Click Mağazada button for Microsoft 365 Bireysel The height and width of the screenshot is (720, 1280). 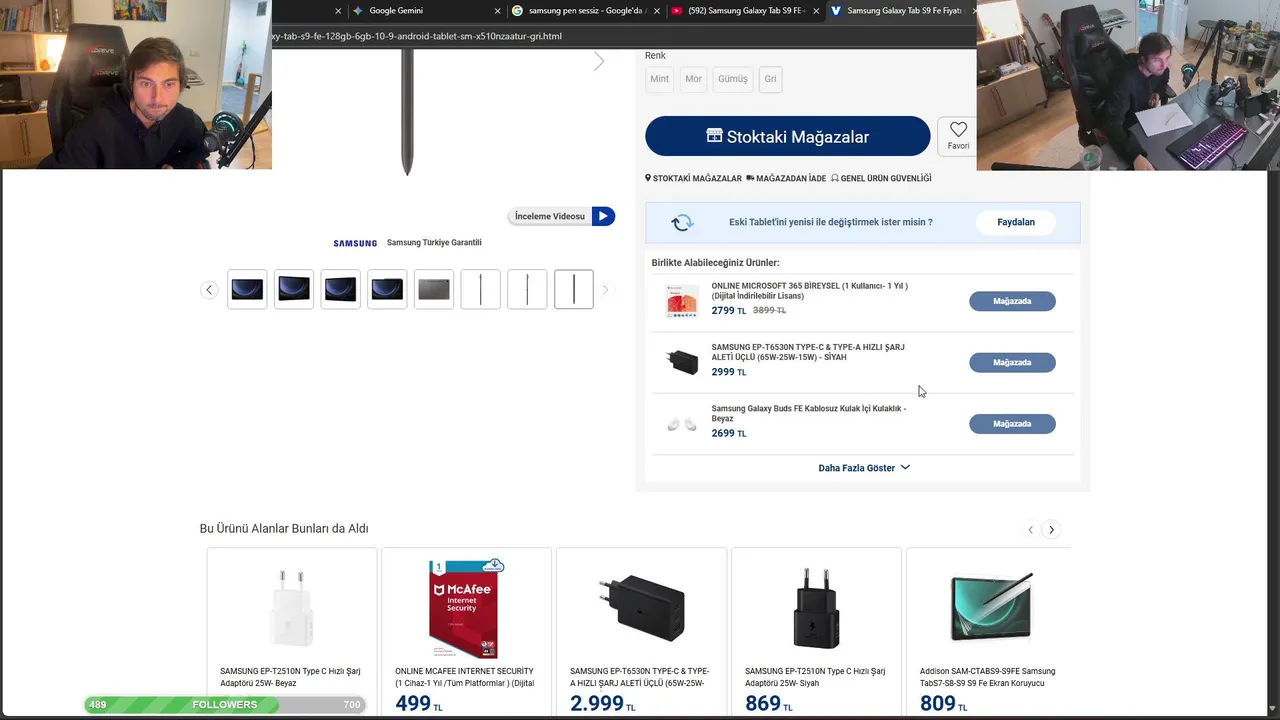click(x=1012, y=301)
